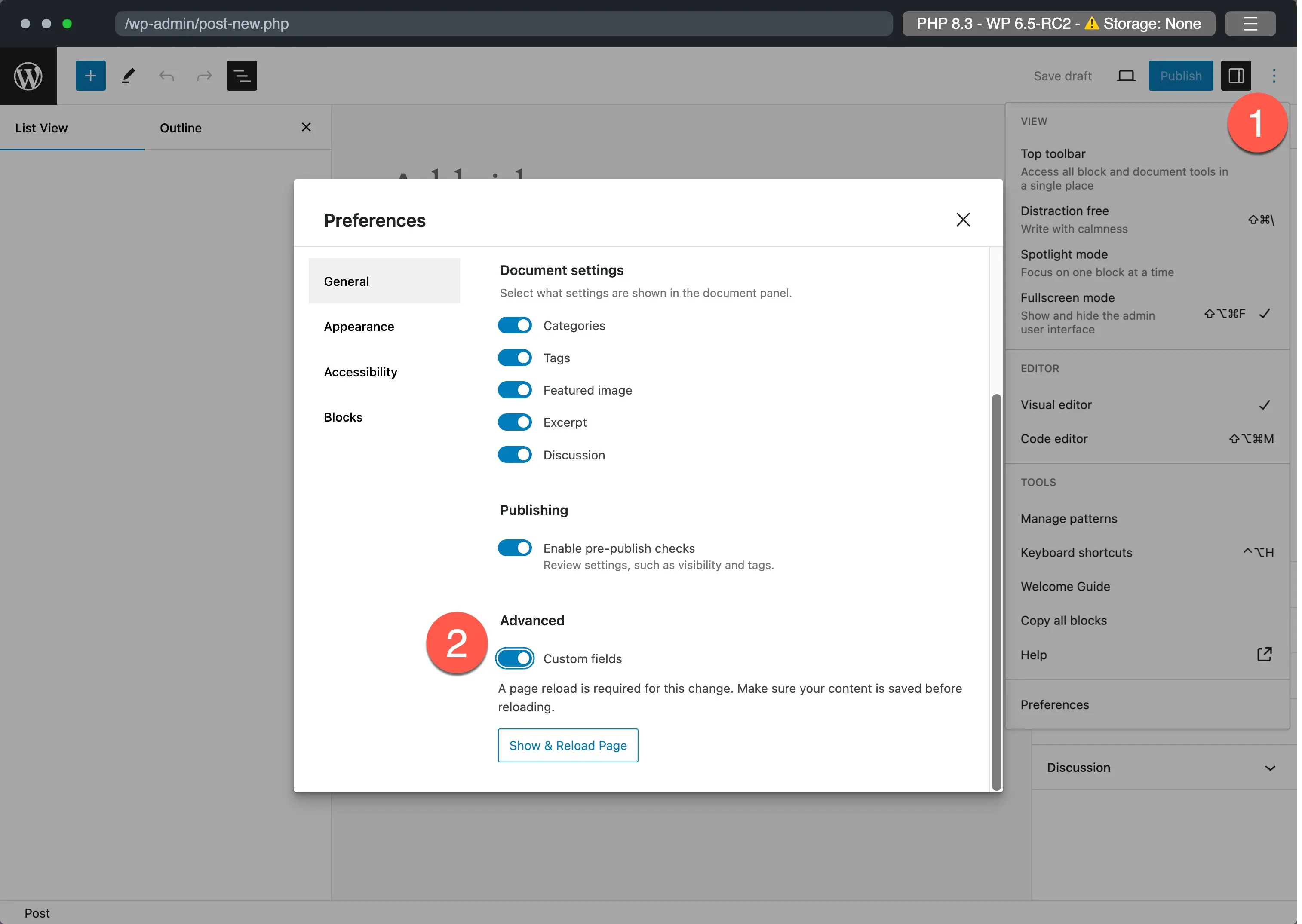This screenshot has height=924, width=1302.
Task: Toggle the Categories document setting
Action: 515,325
